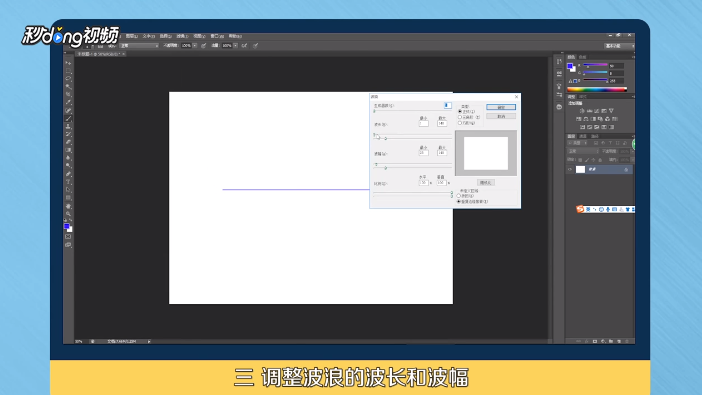Screen dimensions: 702x395
Task: Open the status bar info arrow
Action: (x=149, y=342)
